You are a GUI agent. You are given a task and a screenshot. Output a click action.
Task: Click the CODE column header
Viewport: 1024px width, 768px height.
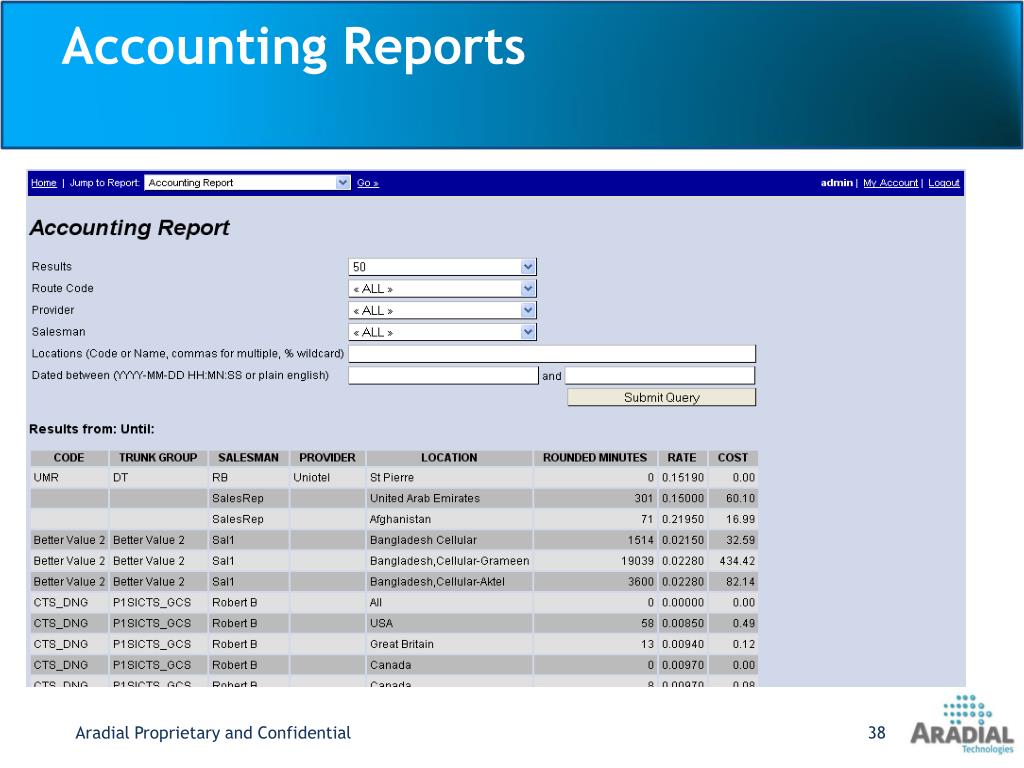[x=69, y=458]
